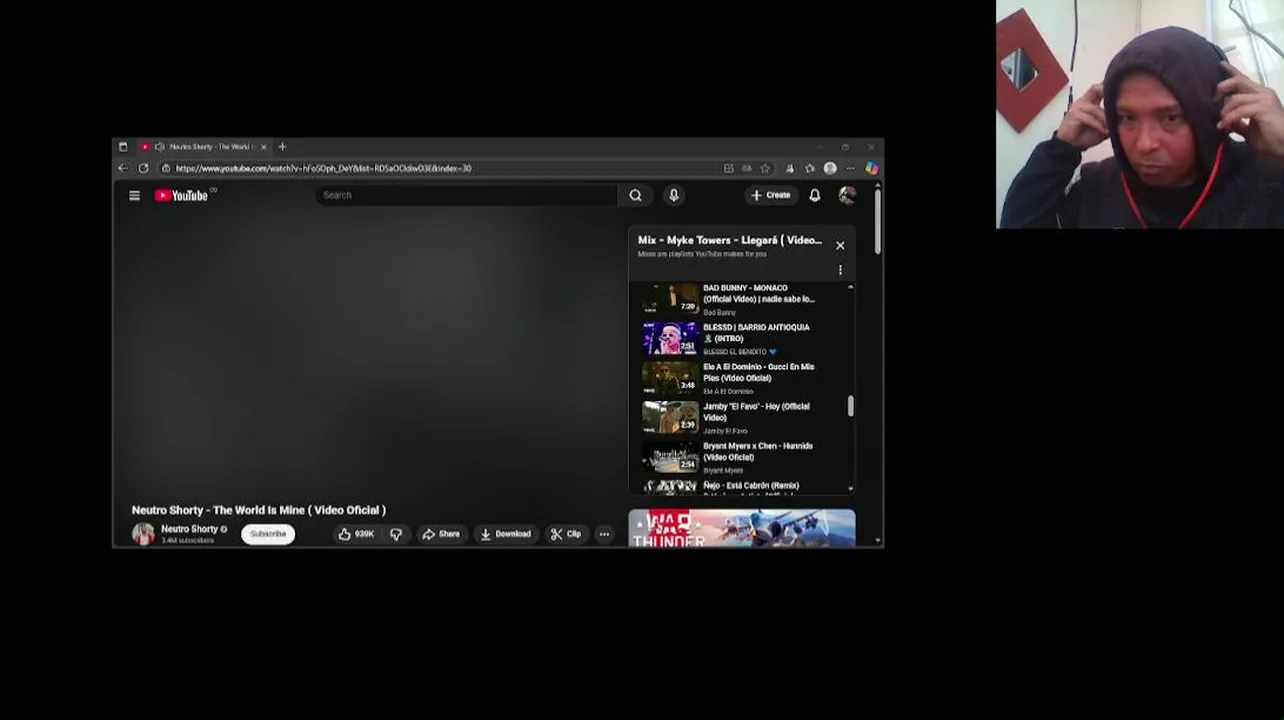1284x720 pixels.
Task: Search with your voice microphone icon
Action: point(674,195)
